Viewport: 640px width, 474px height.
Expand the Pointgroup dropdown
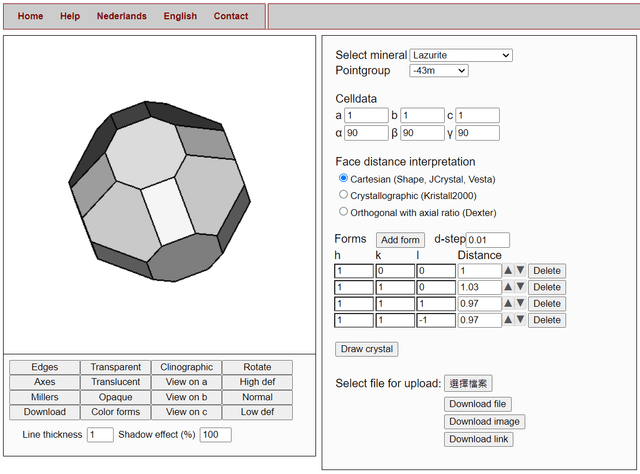click(x=438, y=71)
